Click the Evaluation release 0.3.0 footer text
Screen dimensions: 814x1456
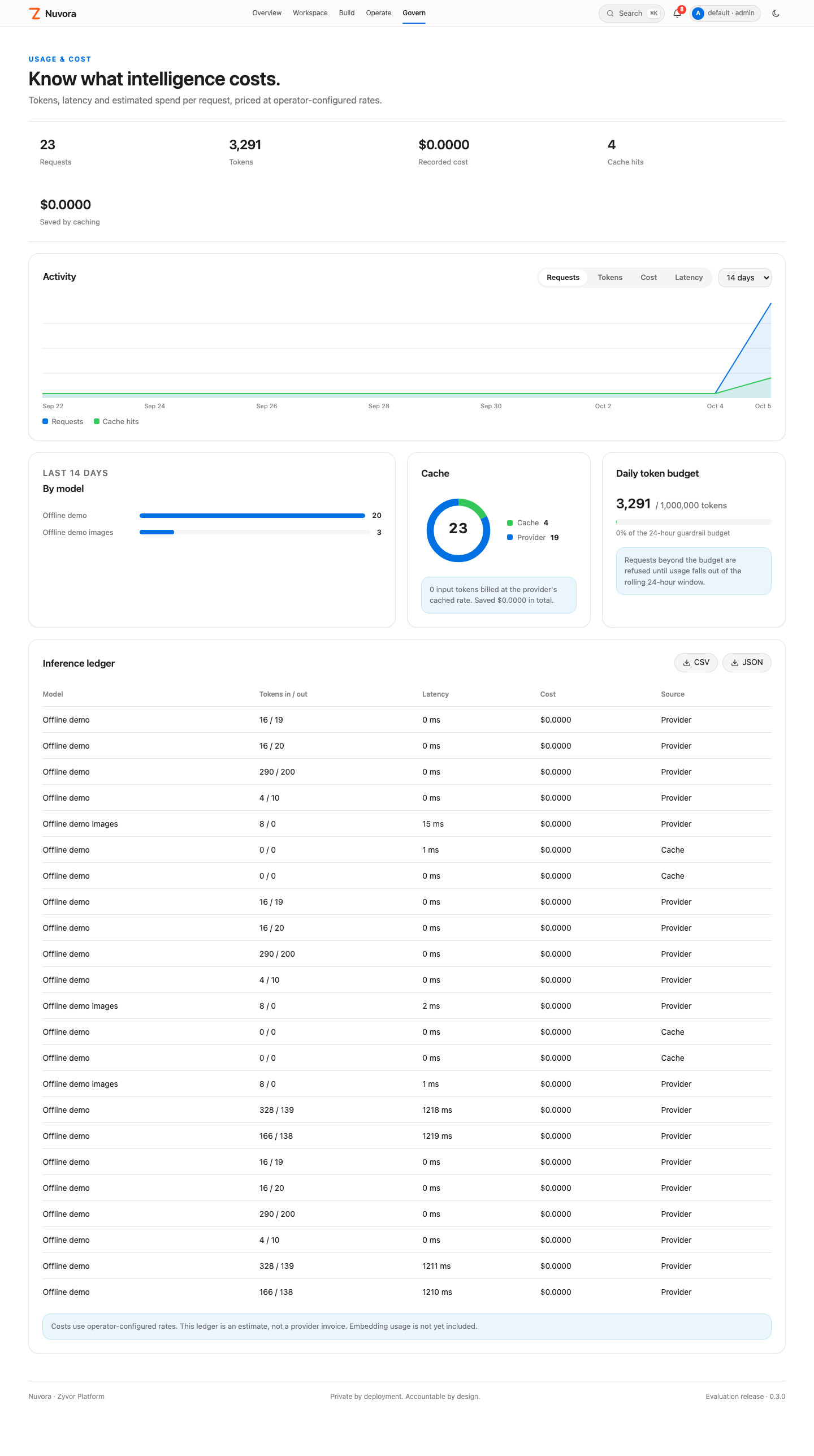(746, 1397)
